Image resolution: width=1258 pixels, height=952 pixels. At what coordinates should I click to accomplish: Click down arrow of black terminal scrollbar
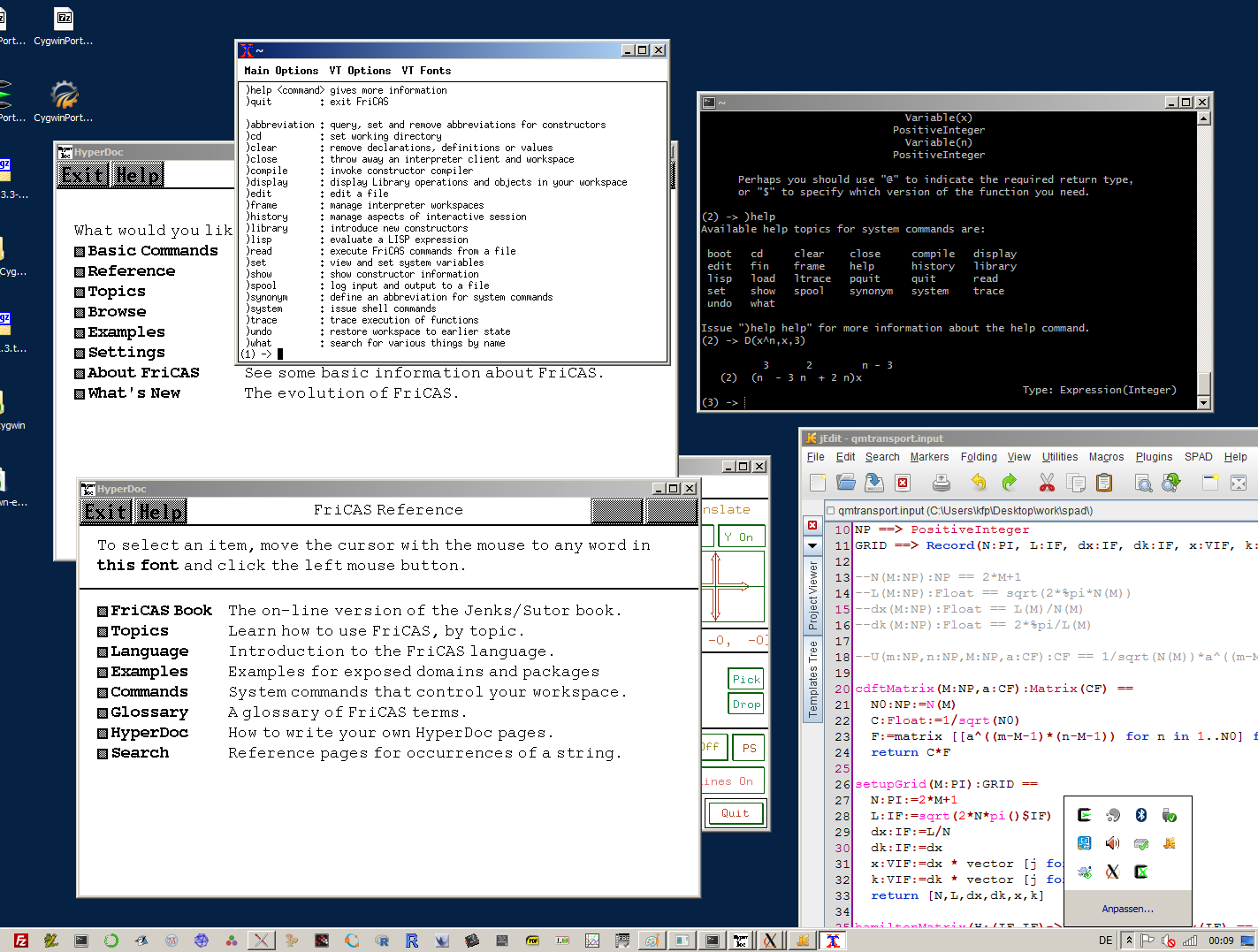click(x=1202, y=403)
